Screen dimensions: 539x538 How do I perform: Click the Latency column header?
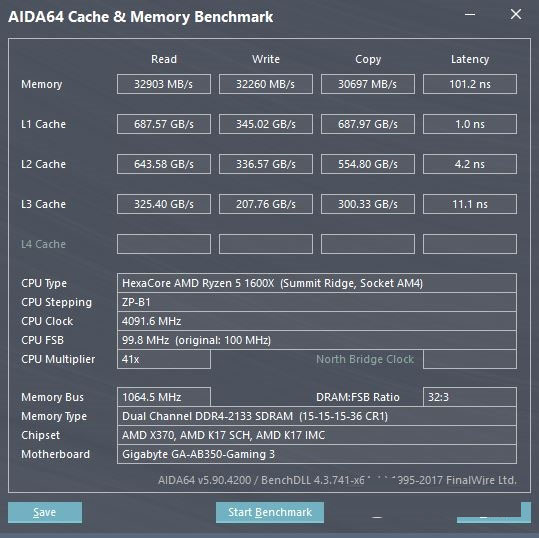(x=470, y=59)
